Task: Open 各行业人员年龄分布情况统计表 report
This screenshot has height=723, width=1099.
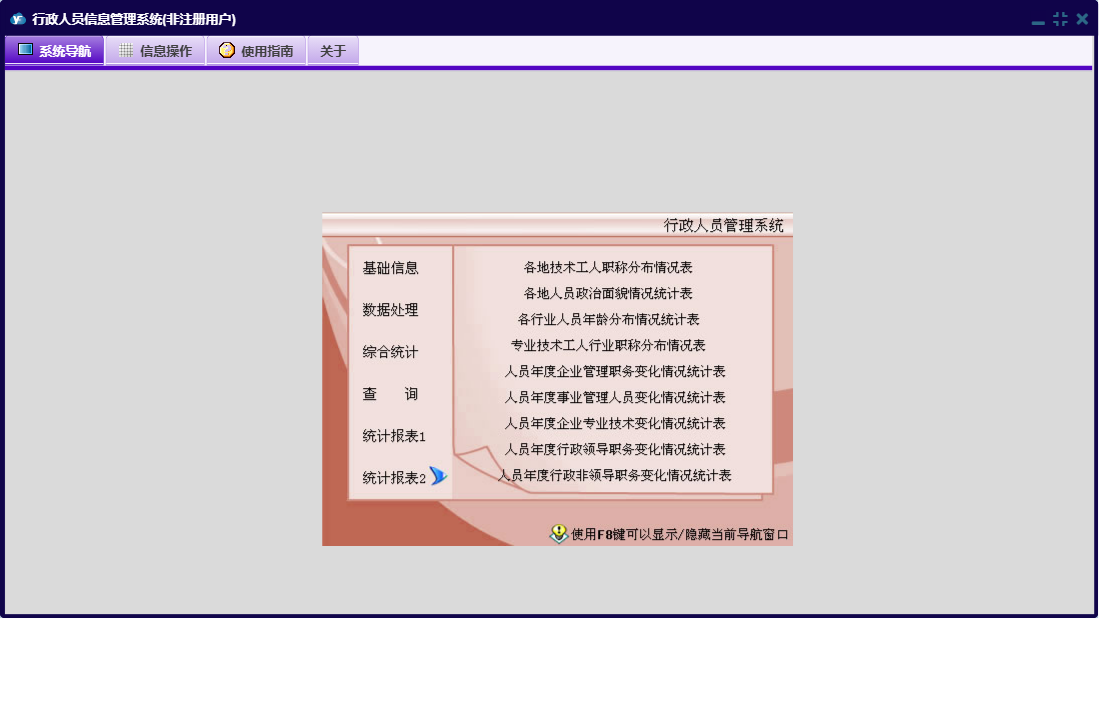Action: coord(608,320)
